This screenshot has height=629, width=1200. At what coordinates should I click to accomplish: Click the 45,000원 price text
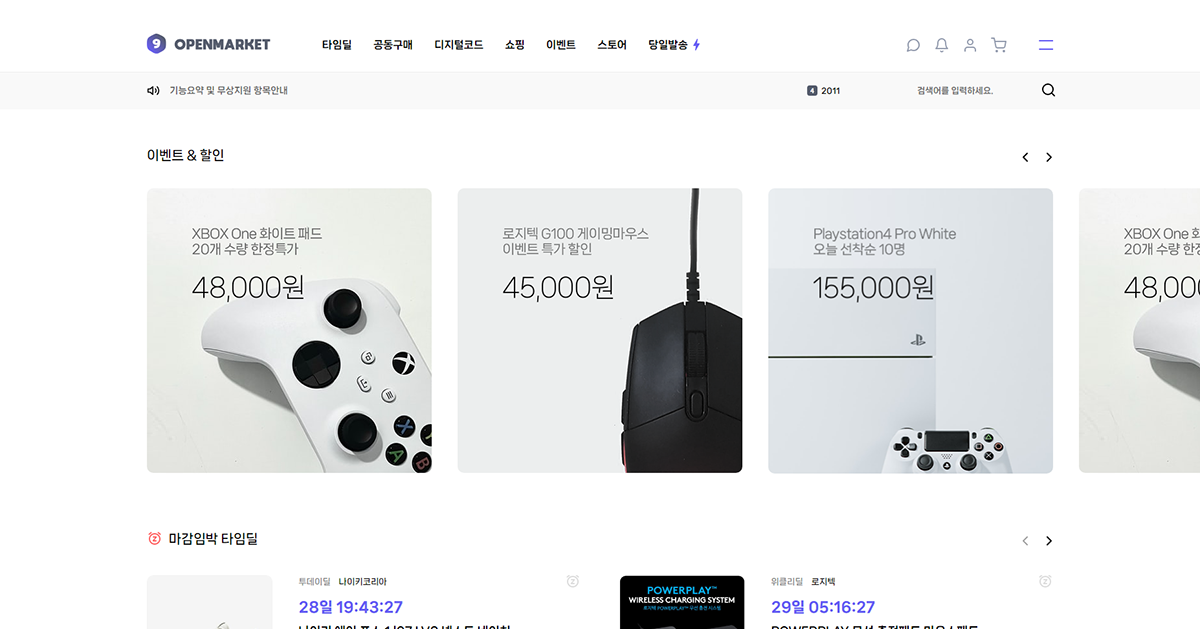point(558,288)
